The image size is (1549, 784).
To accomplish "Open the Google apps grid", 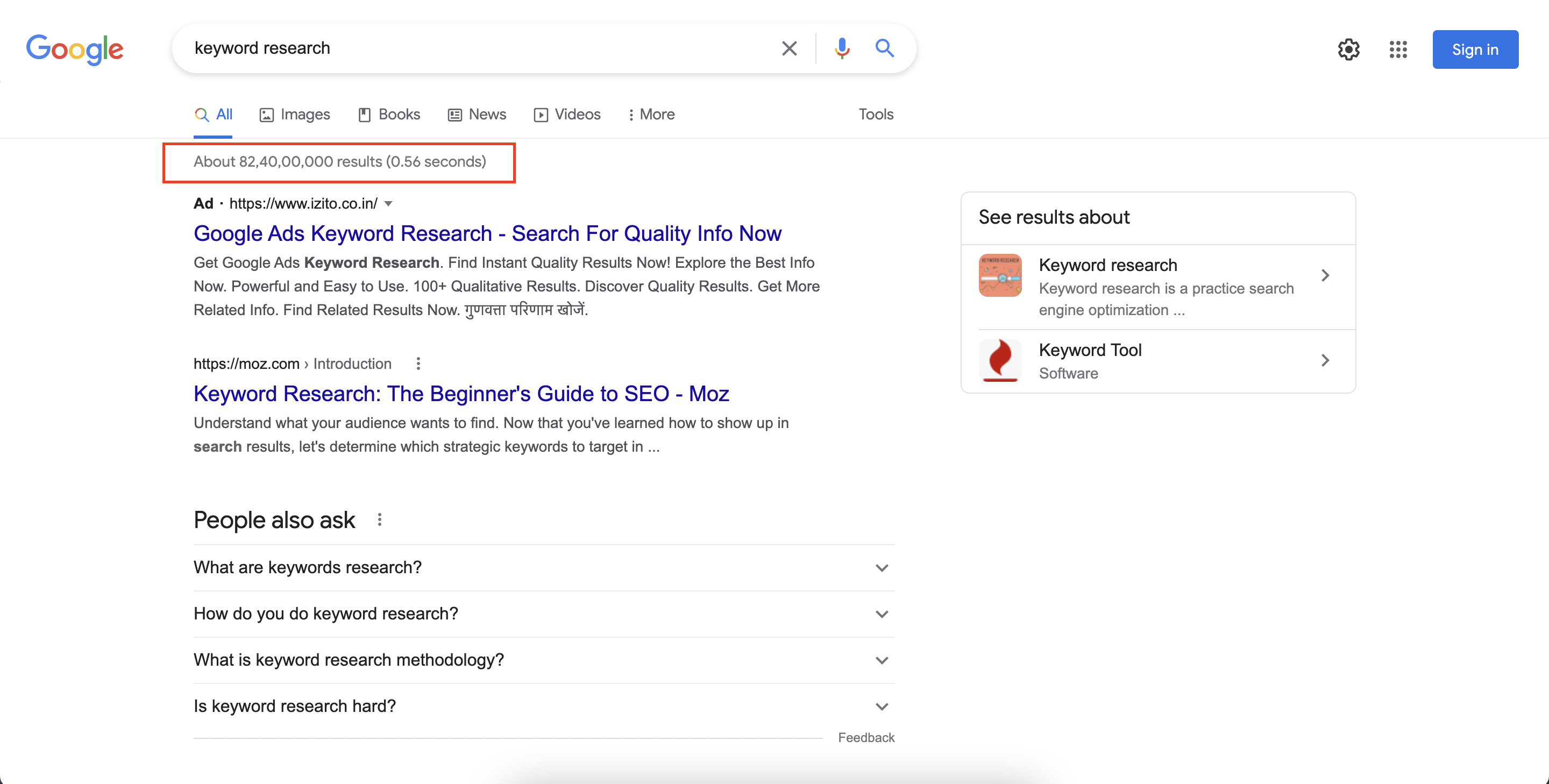I will point(1398,49).
